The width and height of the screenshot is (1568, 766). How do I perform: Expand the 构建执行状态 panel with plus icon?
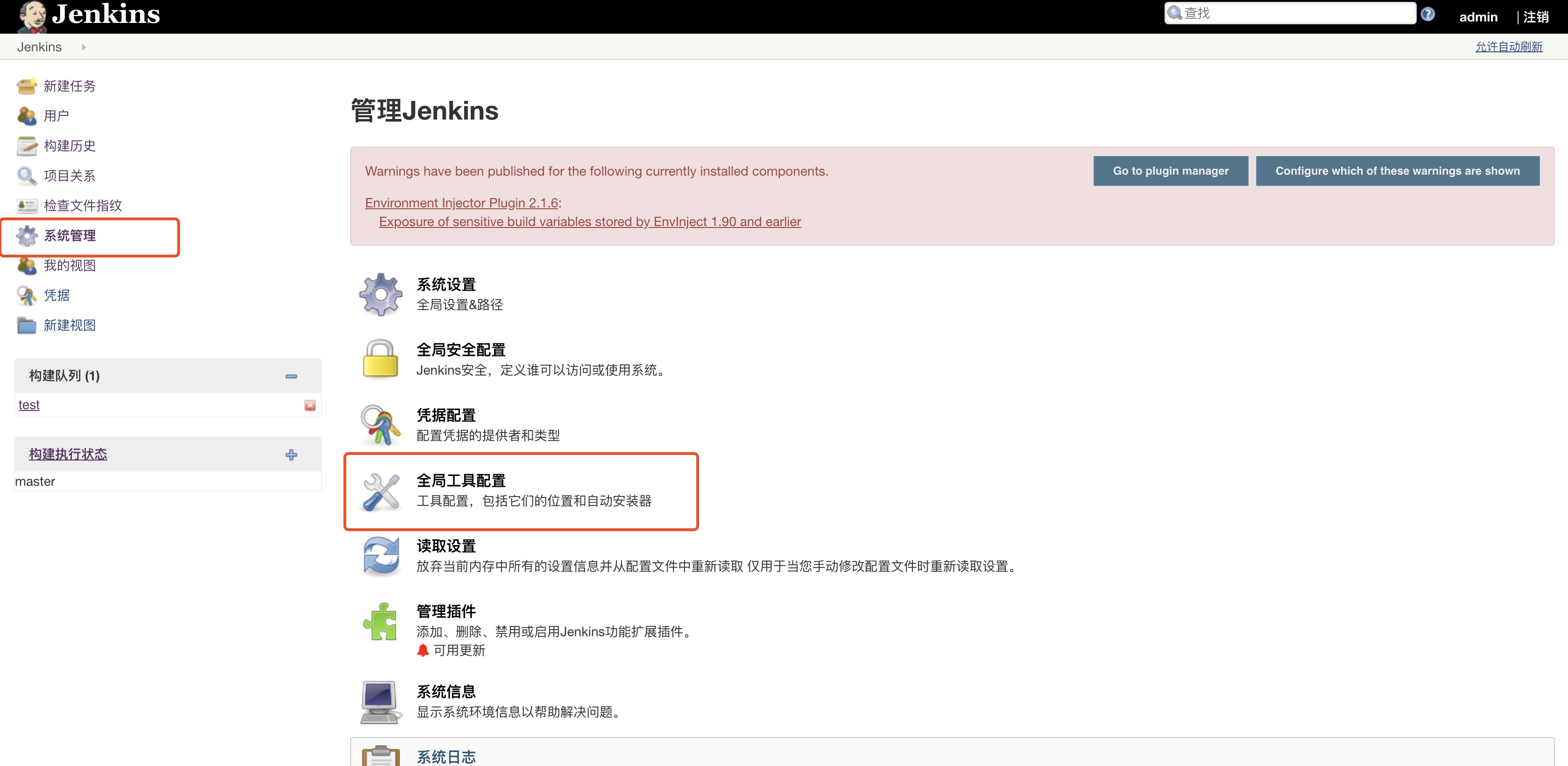click(291, 455)
